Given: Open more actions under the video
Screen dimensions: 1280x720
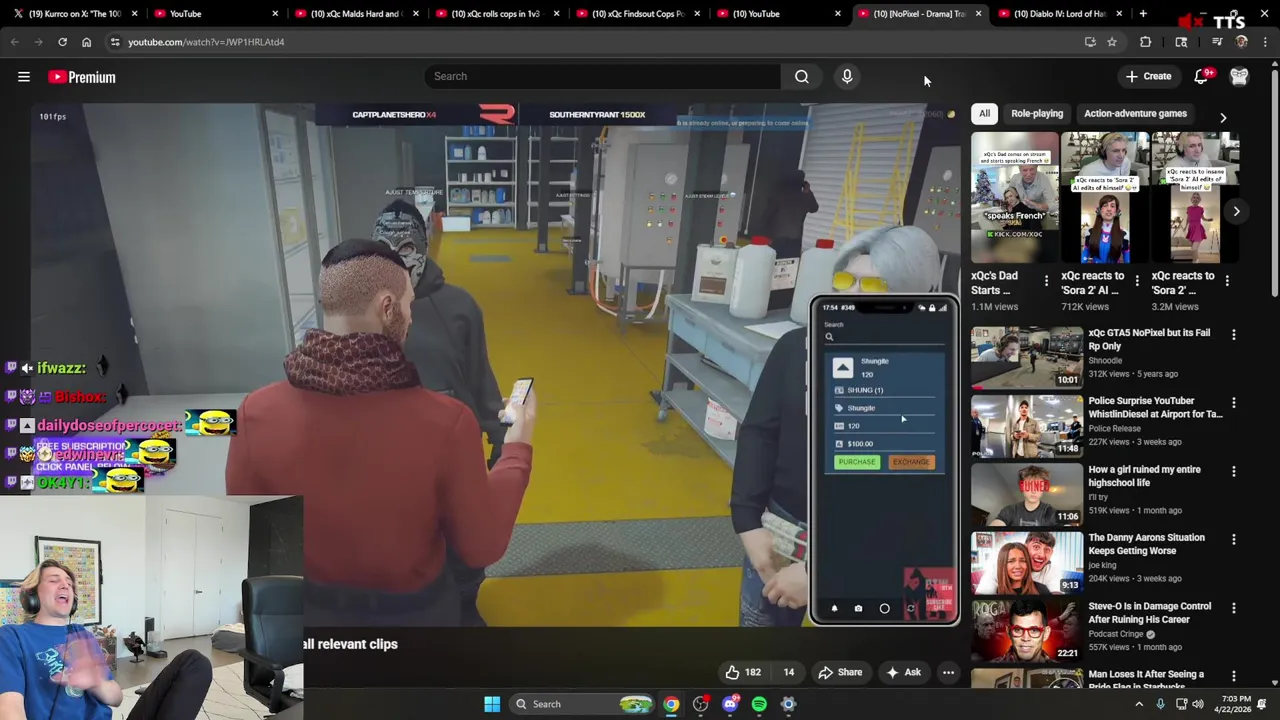Looking at the screenshot, I should (x=948, y=672).
